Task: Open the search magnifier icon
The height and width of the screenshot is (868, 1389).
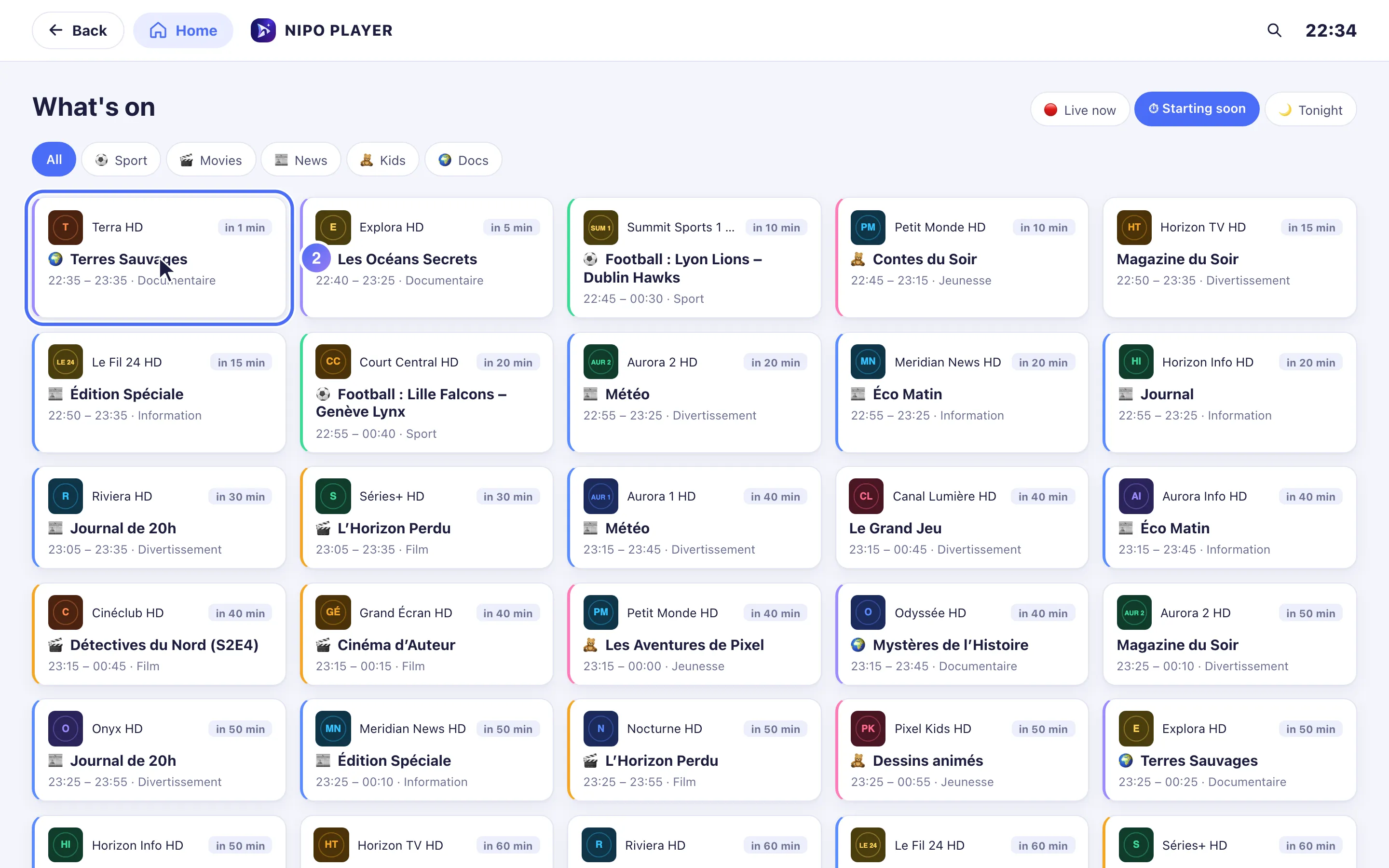Action: click(x=1274, y=30)
